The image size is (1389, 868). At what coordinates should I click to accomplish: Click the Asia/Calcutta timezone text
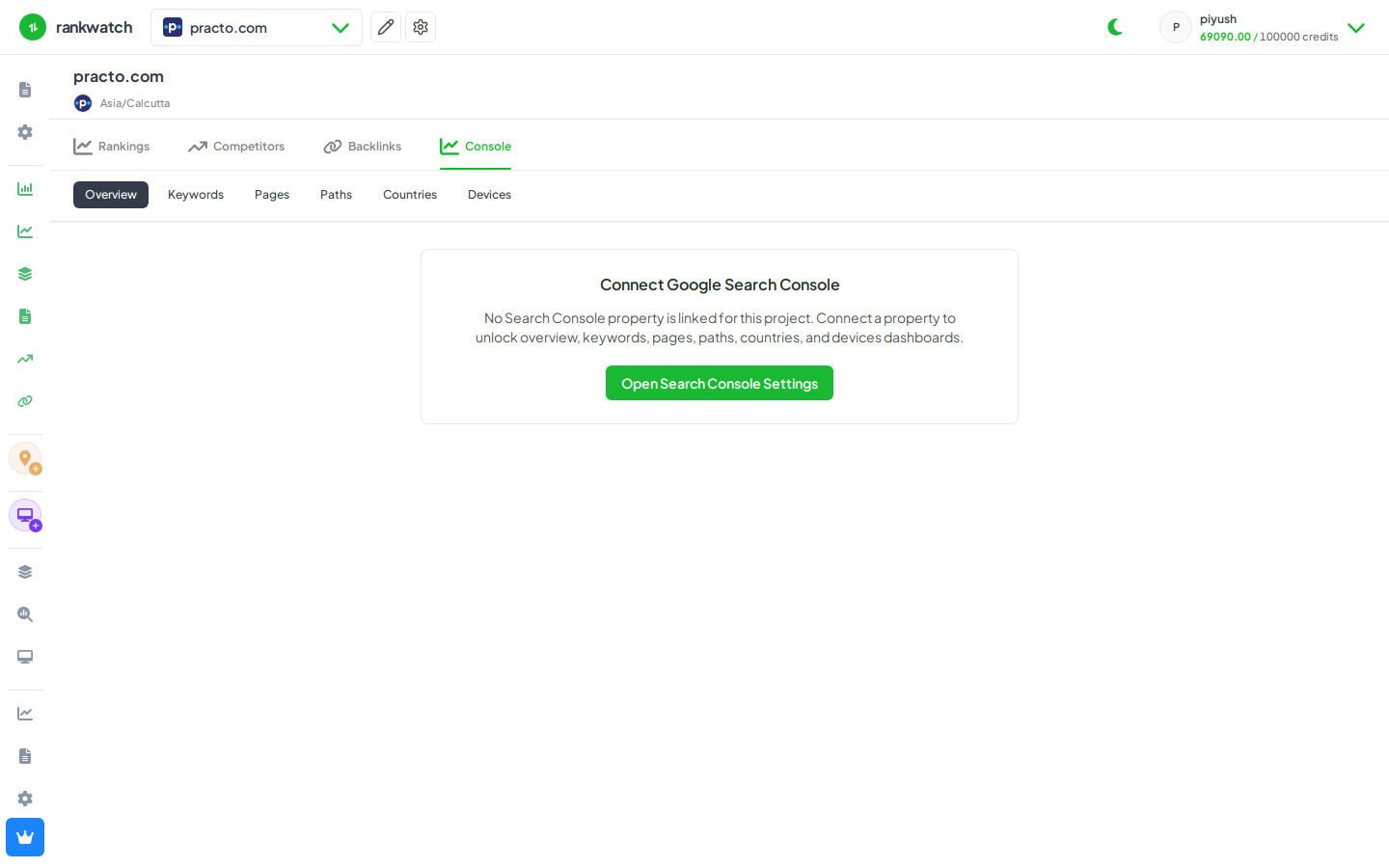(135, 103)
